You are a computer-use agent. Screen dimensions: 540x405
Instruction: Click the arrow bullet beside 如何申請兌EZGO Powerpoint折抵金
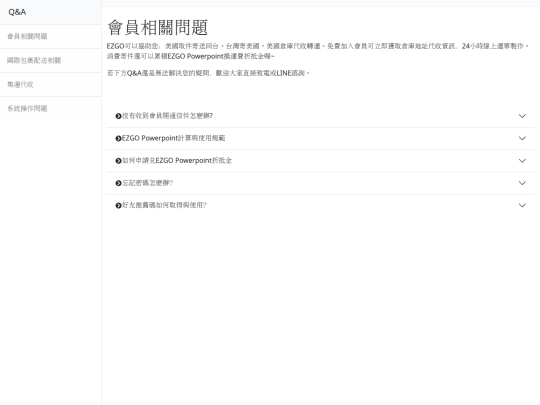tap(118, 161)
